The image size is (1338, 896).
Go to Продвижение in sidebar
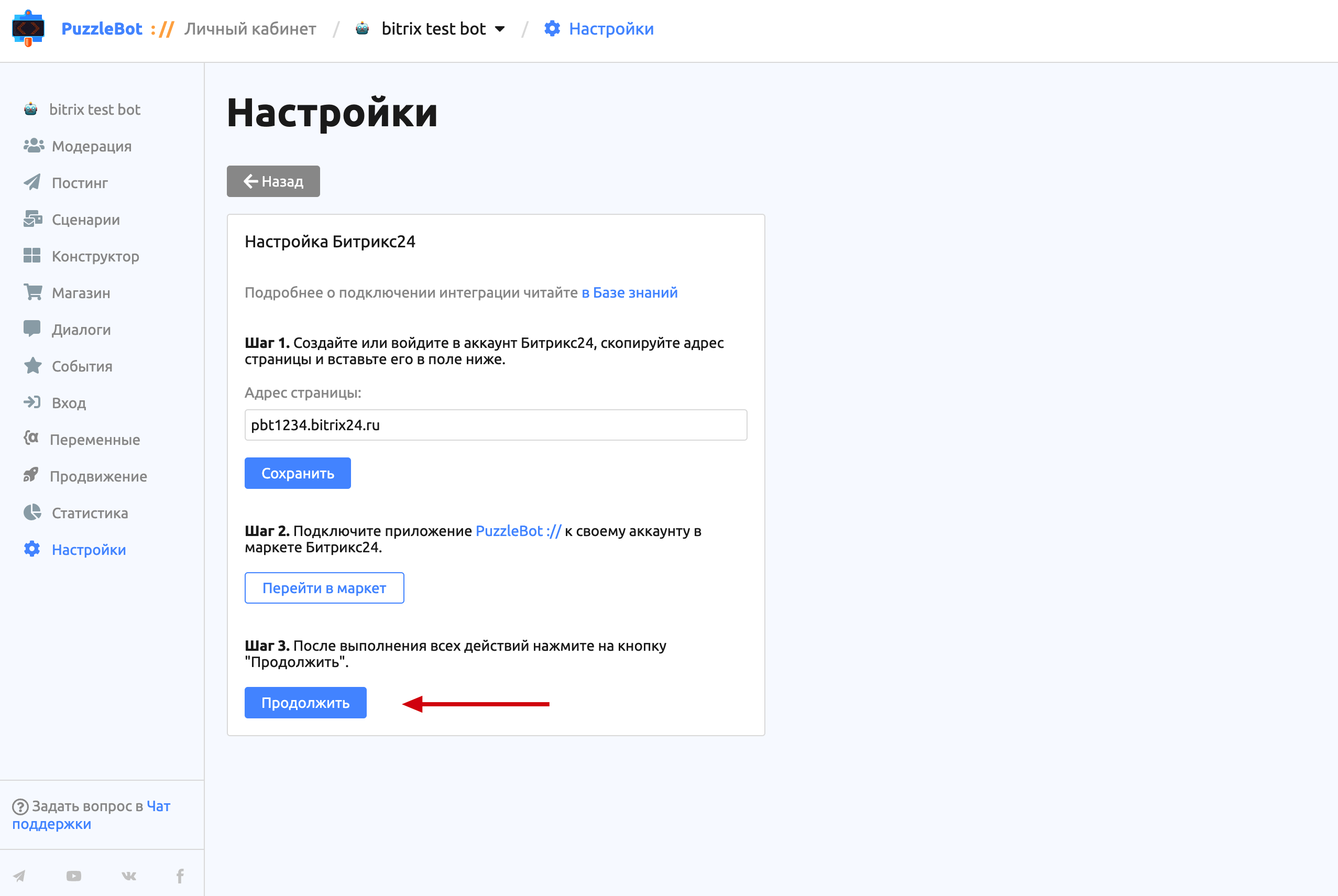(98, 476)
